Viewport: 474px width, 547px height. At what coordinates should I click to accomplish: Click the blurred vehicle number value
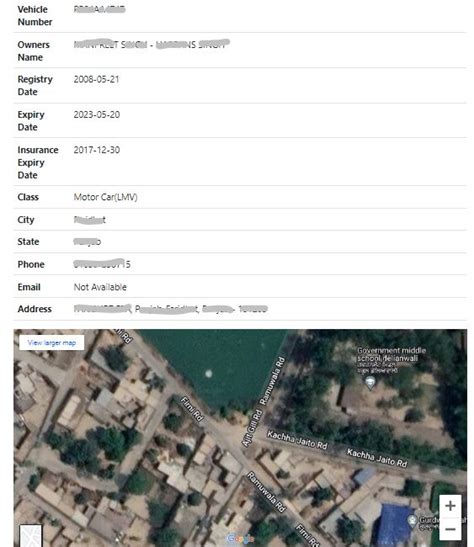[99, 9]
